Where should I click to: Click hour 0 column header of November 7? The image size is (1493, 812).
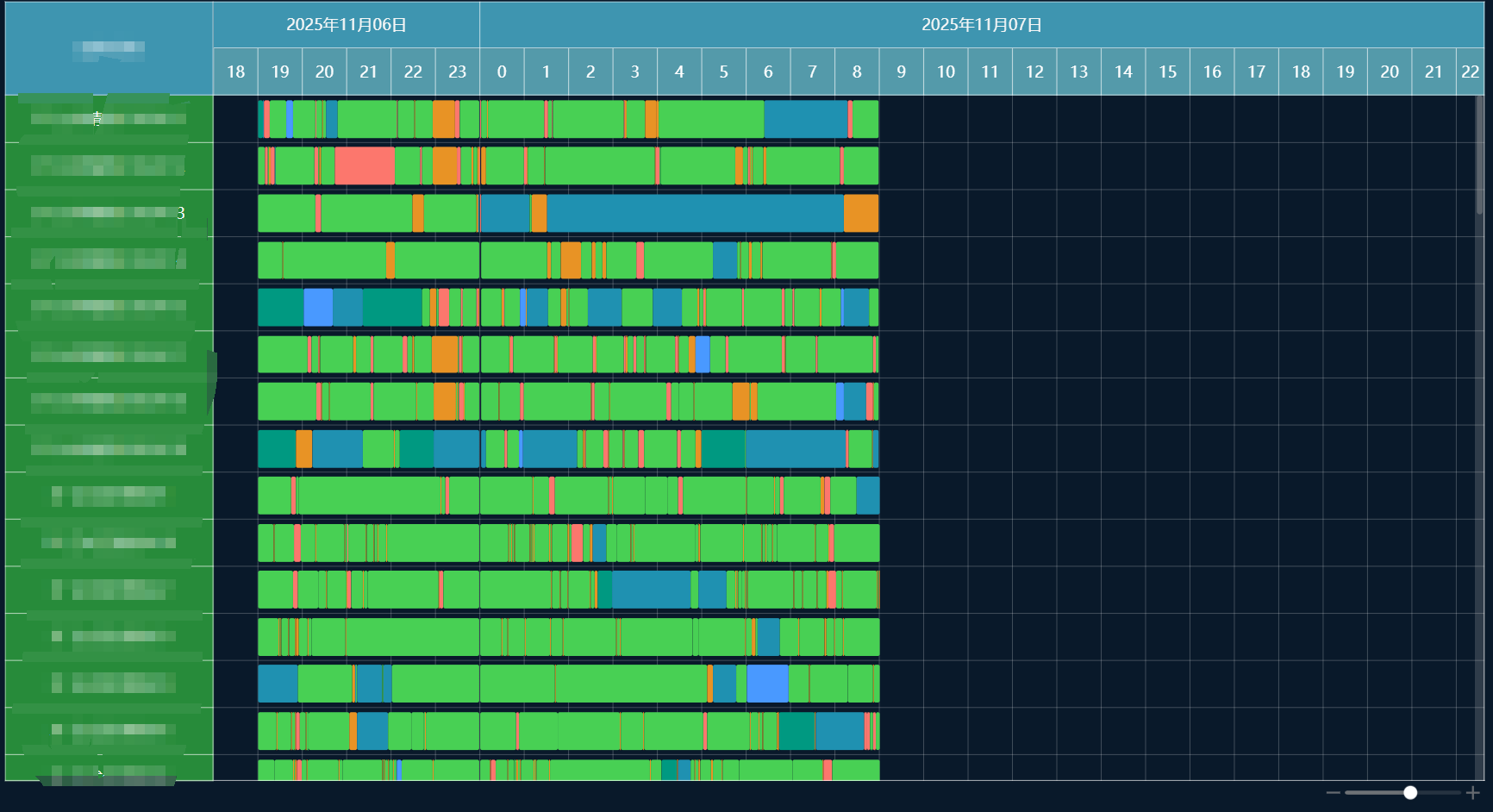(x=502, y=72)
